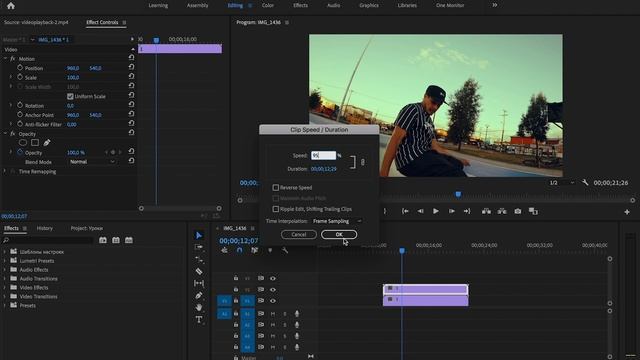Open the Time Interpolation Frame Sampling dropdown
The image size is (640, 360).
(x=337, y=221)
